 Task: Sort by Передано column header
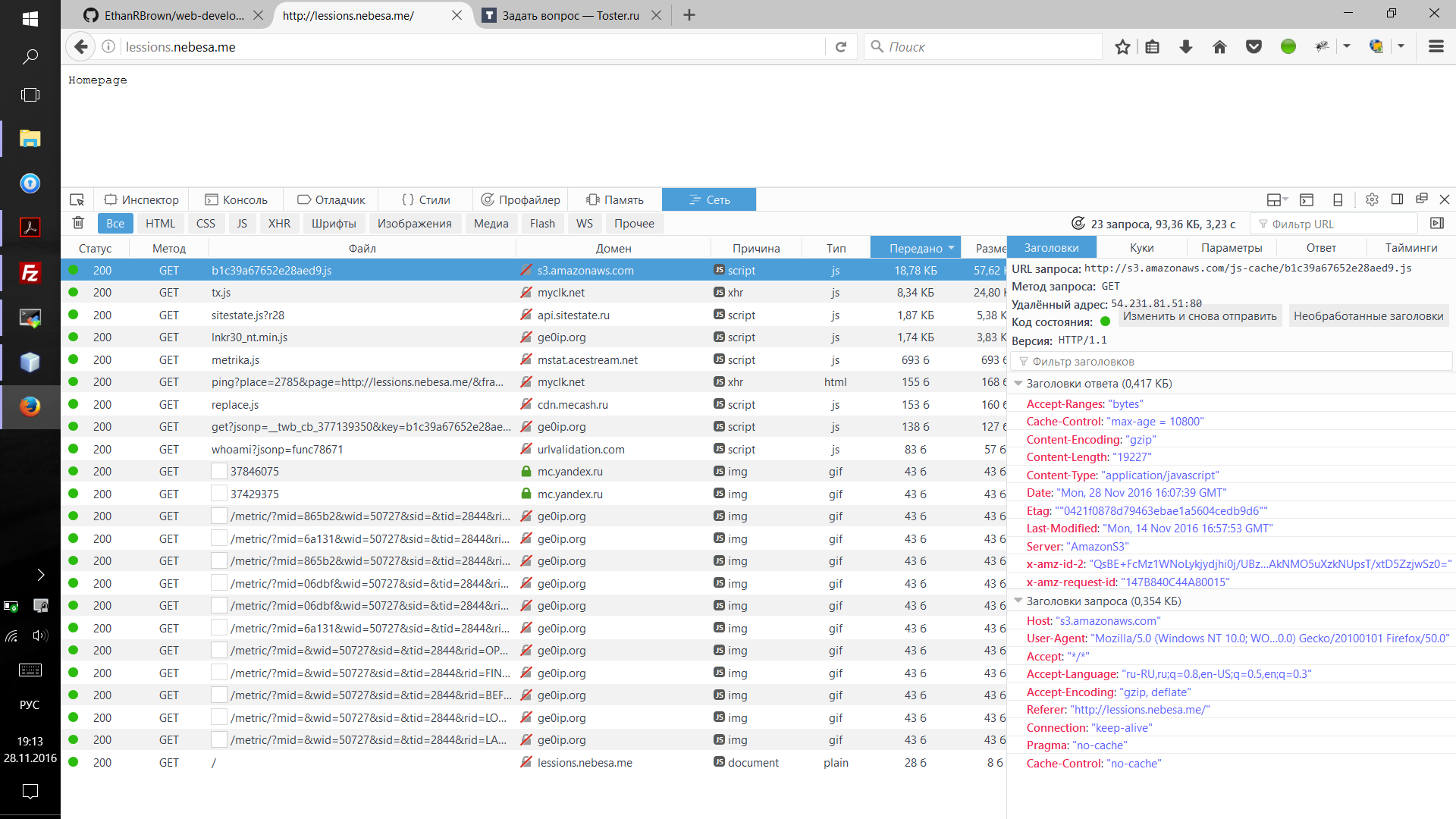(x=915, y=248)
